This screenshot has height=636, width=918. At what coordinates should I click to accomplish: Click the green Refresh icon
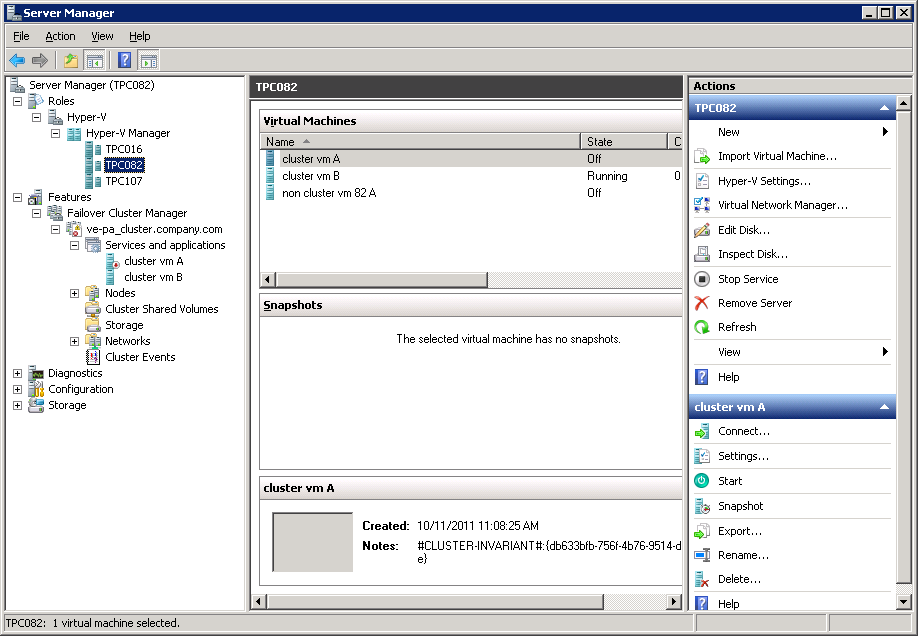pyautogui.click(x=702, y=327)
